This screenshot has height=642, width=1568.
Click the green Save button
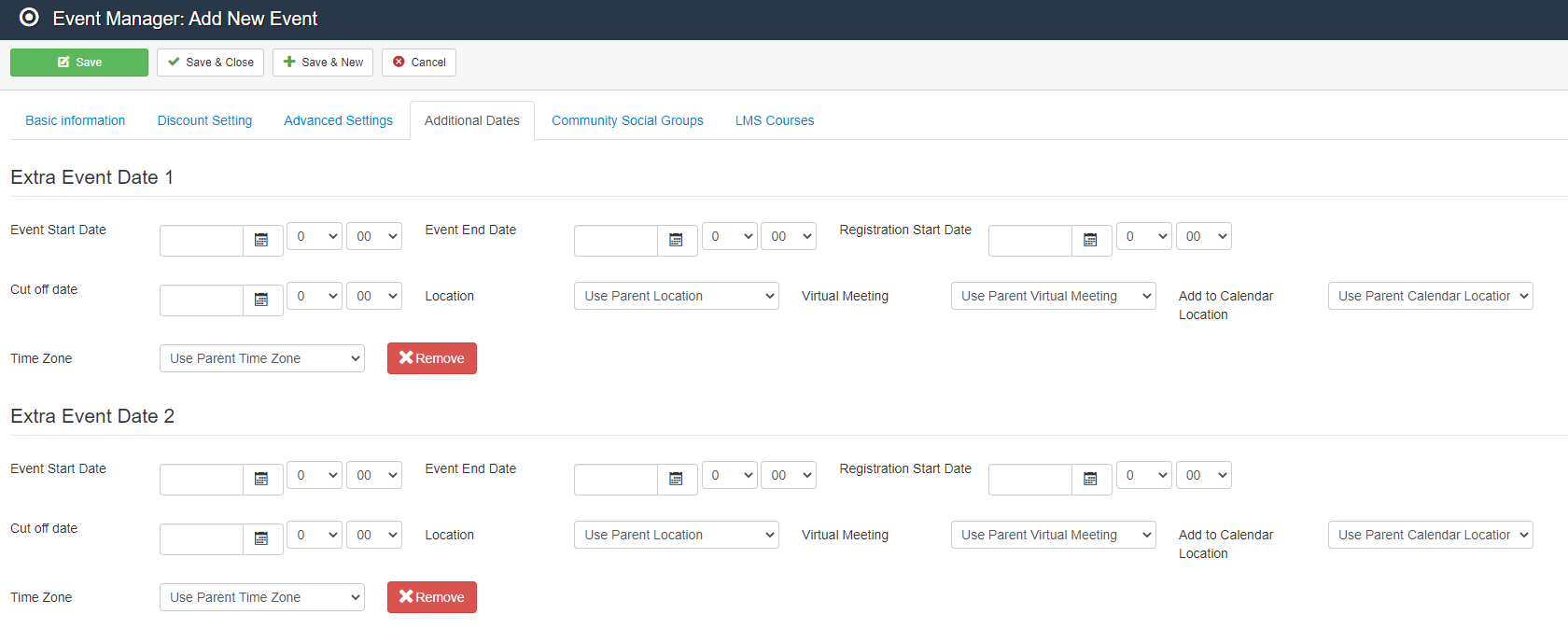(79, 63)
